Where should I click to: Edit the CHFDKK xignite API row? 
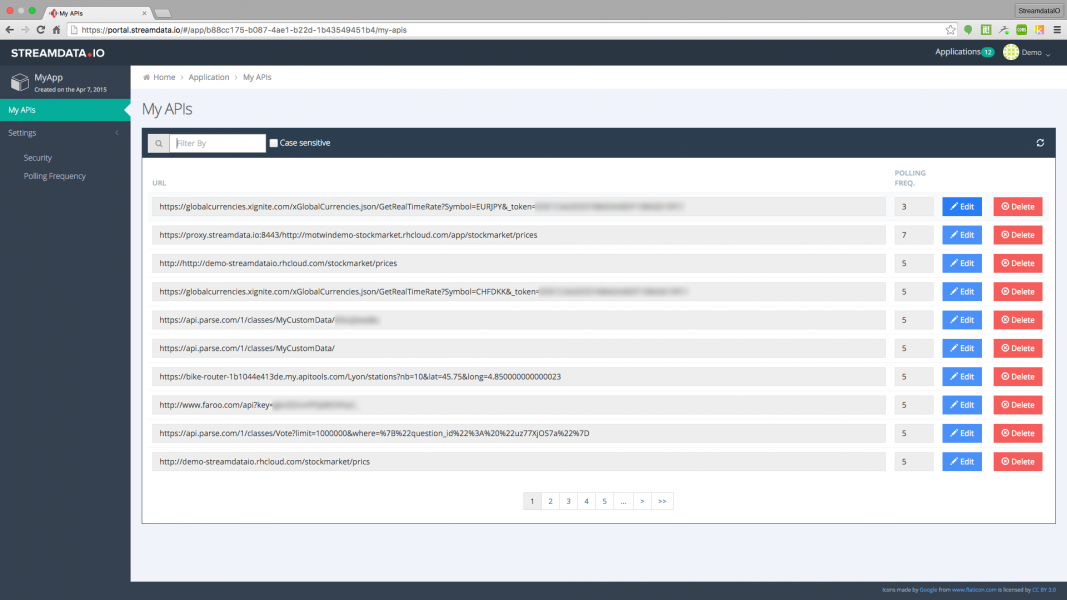[962, 292]
